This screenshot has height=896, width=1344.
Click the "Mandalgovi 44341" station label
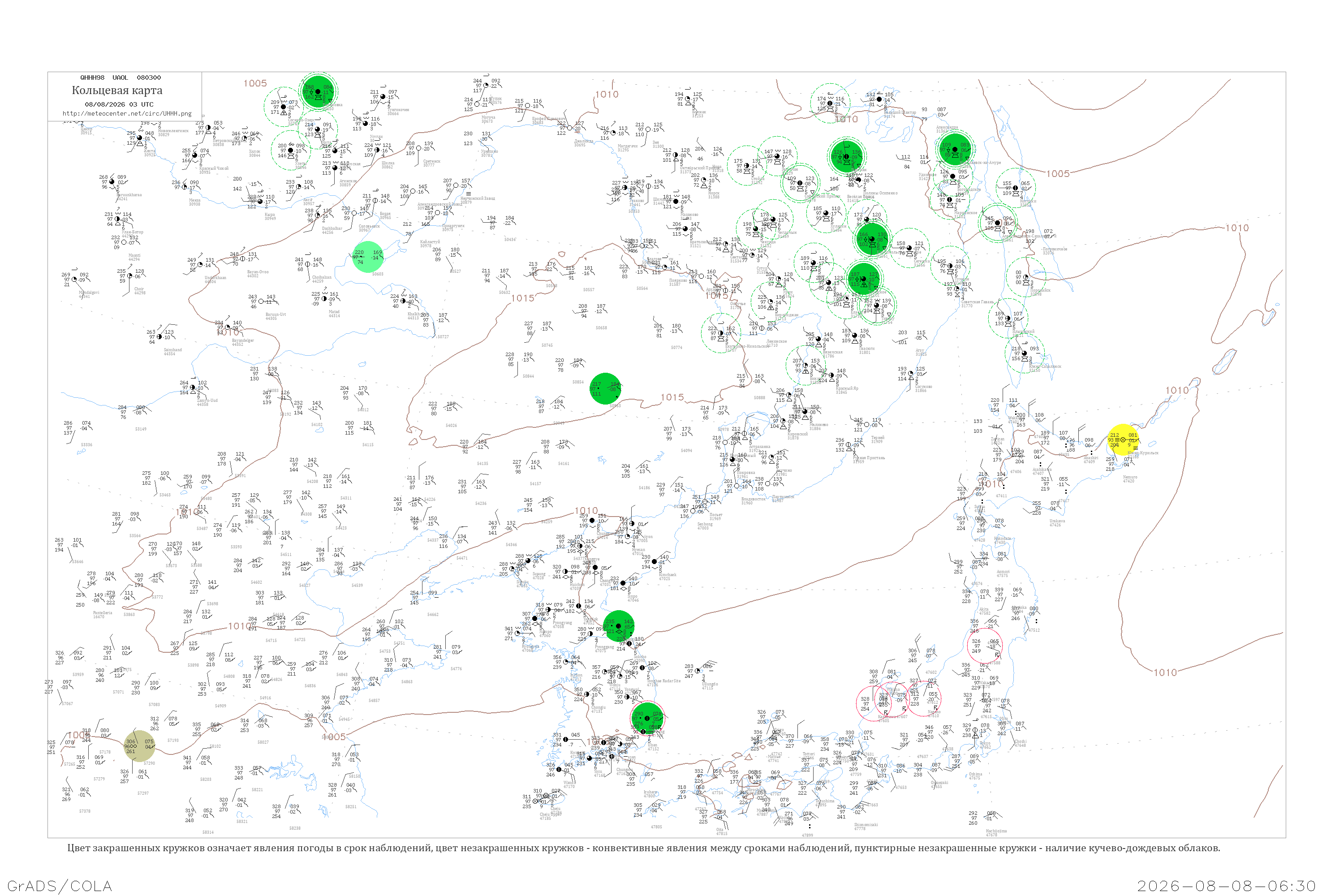click(89, 294)
